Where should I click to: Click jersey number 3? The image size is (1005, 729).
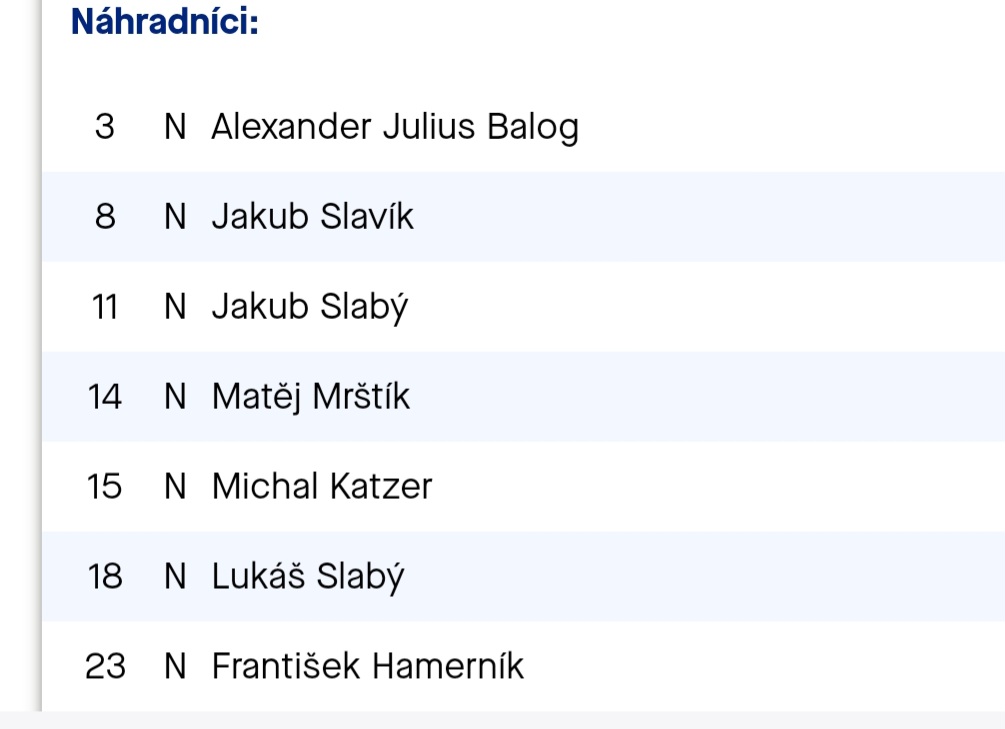104,127
